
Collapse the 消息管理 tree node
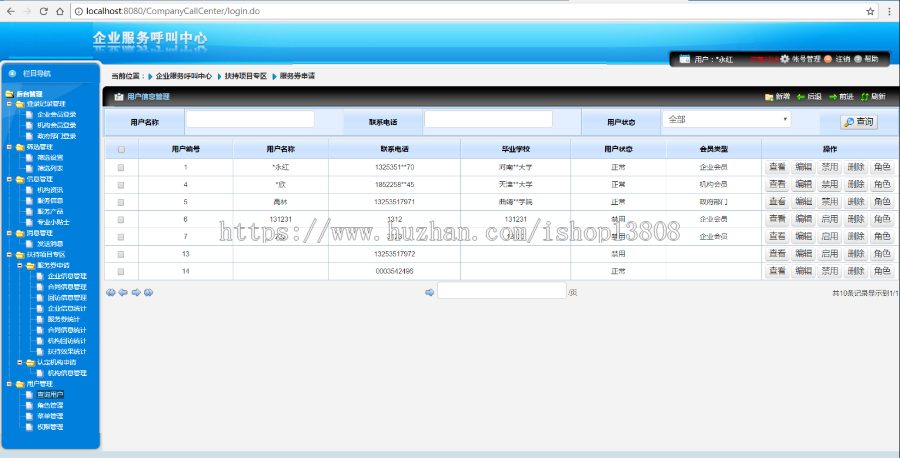(x=9, y=233)
